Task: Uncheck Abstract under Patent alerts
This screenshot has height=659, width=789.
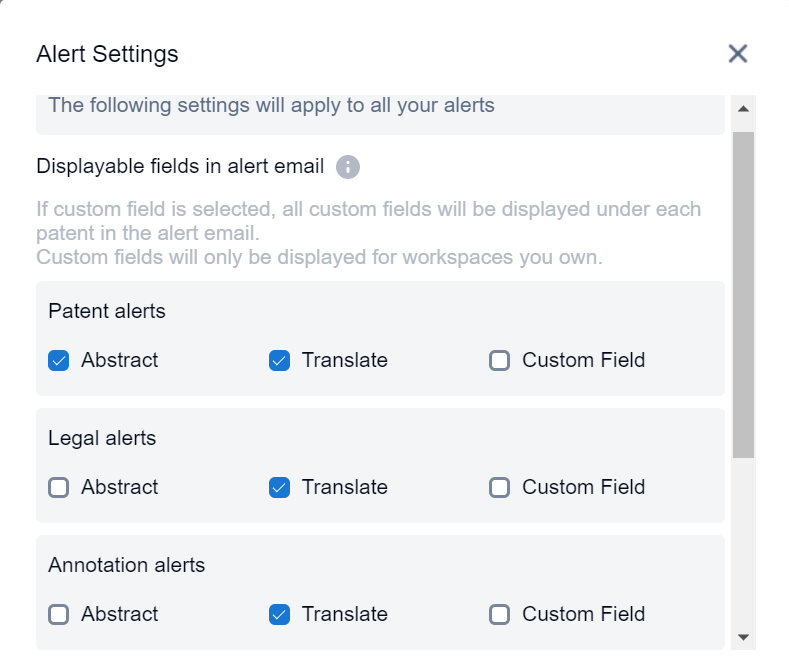Action: tap(59, 361)
